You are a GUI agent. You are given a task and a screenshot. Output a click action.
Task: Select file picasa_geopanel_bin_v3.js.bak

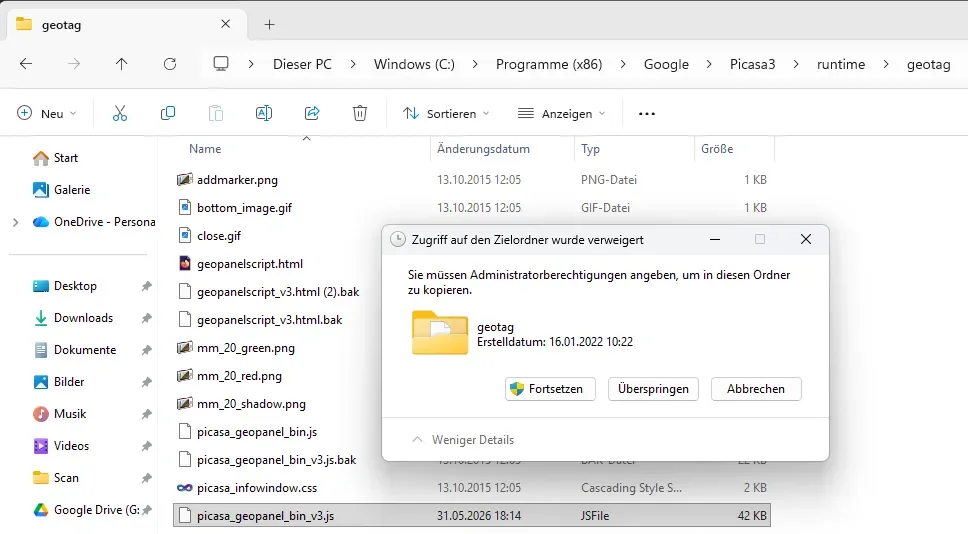pos(277,460)
